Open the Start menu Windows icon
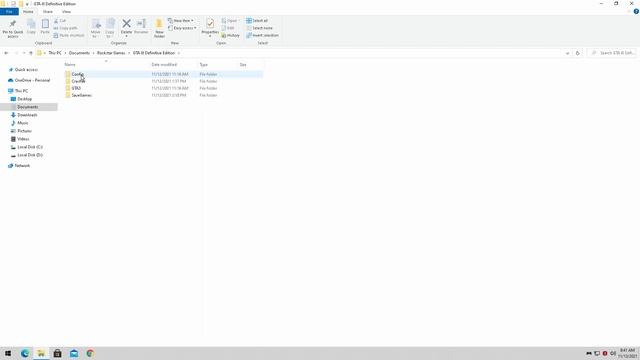 pyautogui.click(x=8, y=353)
